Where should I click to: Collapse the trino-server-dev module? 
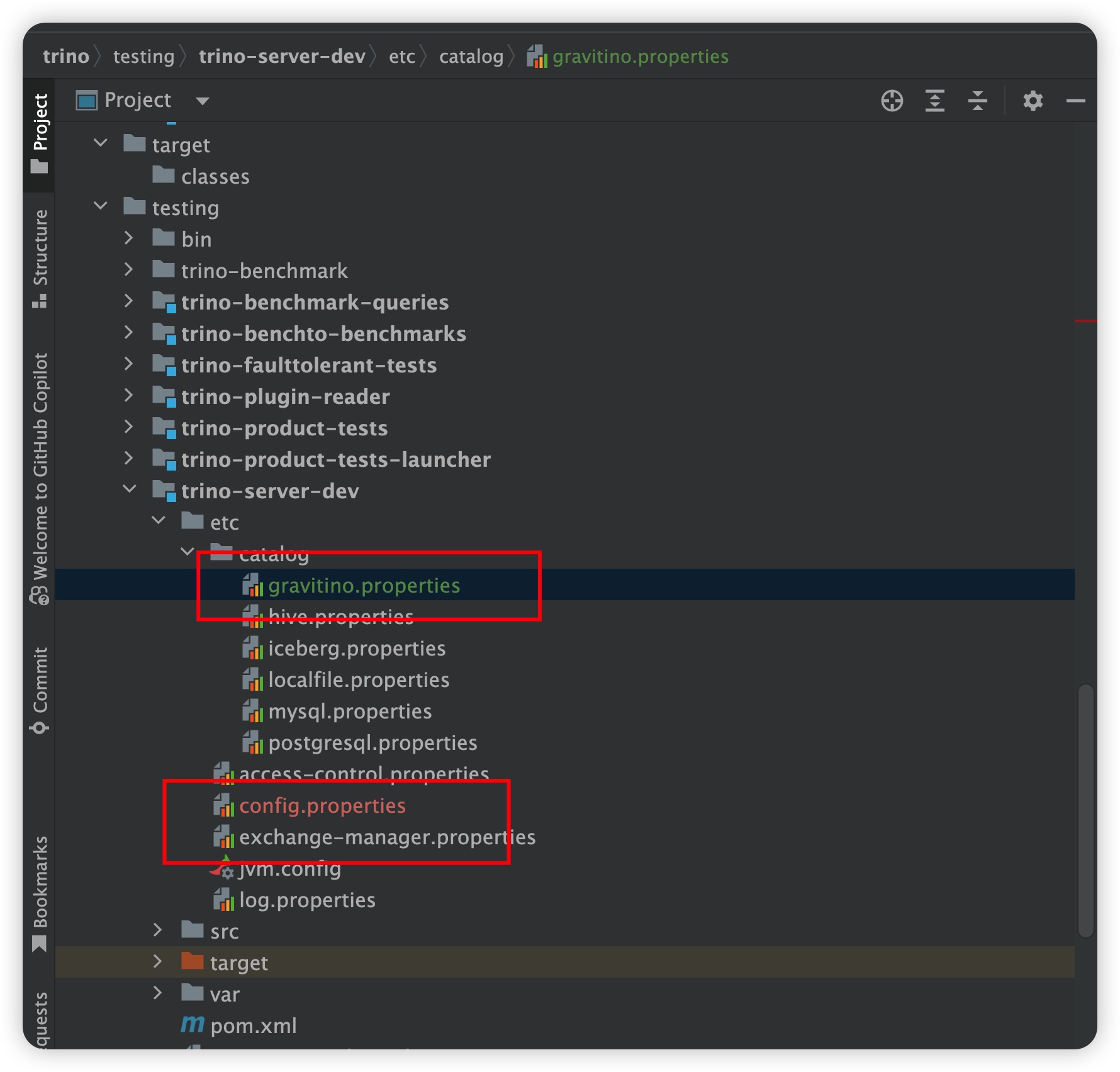coord(129,489)
